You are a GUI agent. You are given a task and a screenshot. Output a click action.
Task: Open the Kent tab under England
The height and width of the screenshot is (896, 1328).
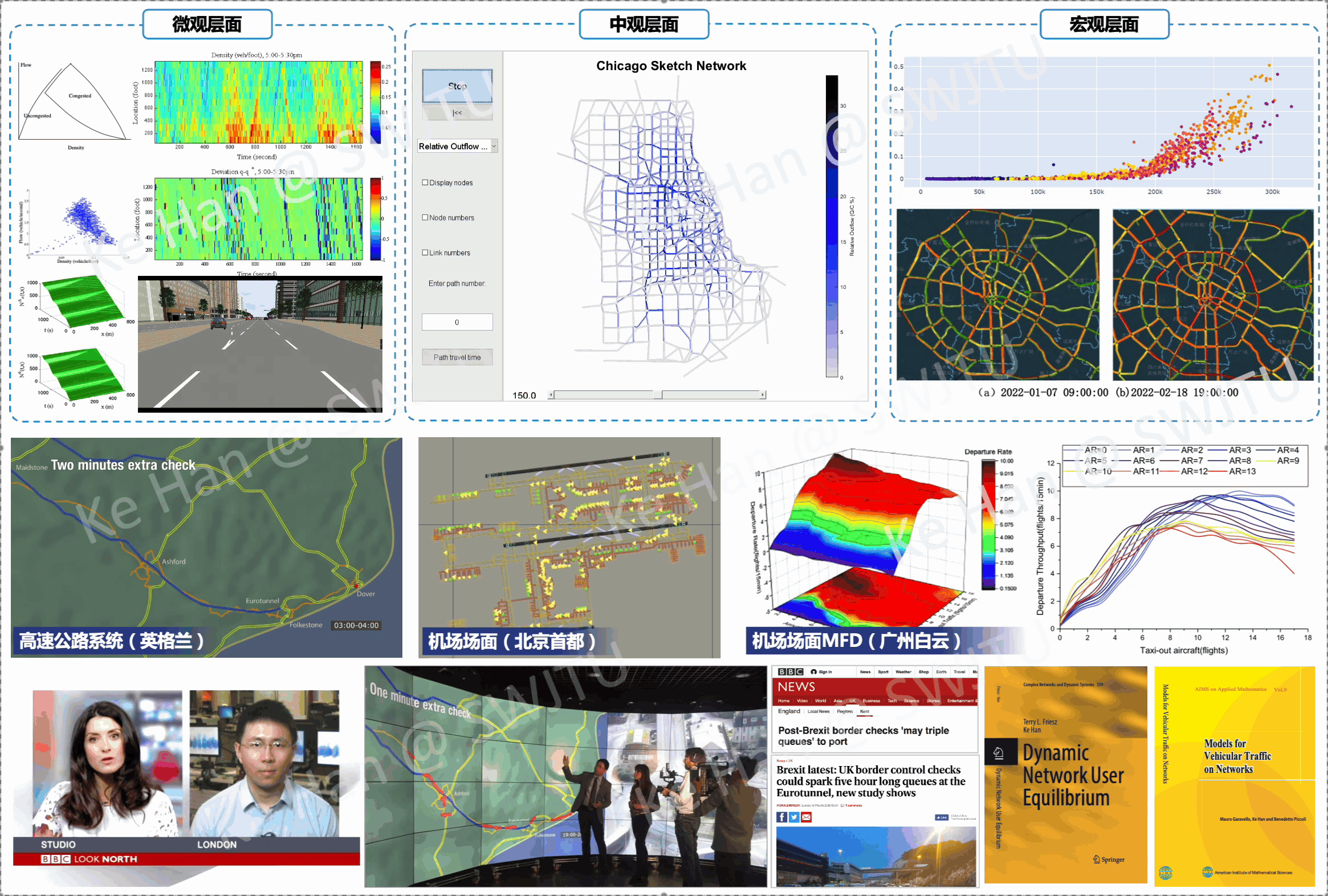click(x=865, y=711)
